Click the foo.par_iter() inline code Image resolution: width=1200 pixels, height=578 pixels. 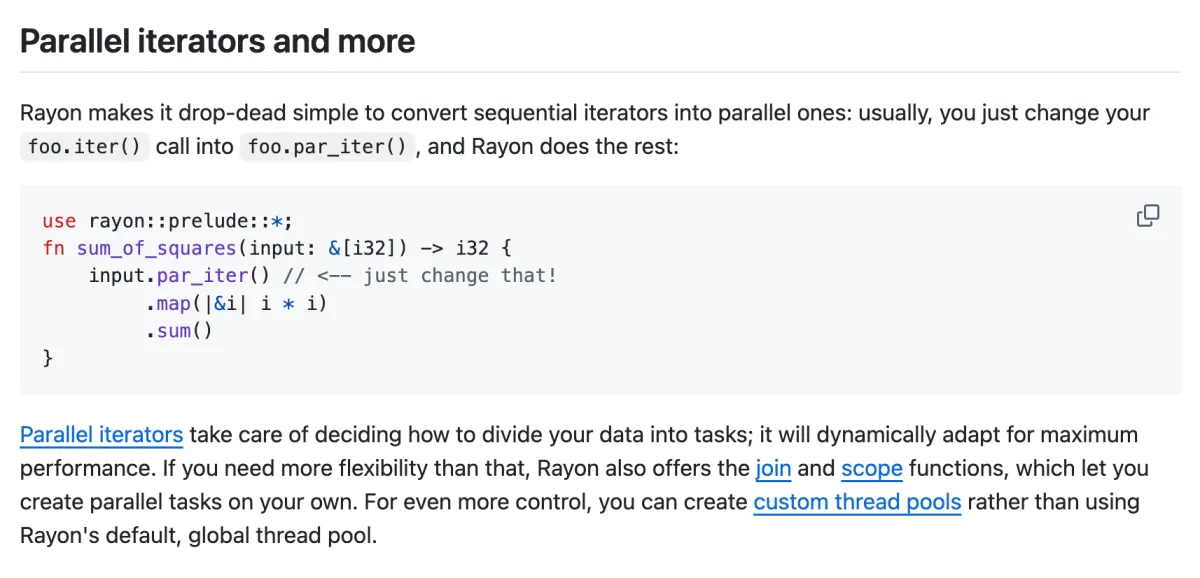tap(326, 147)
